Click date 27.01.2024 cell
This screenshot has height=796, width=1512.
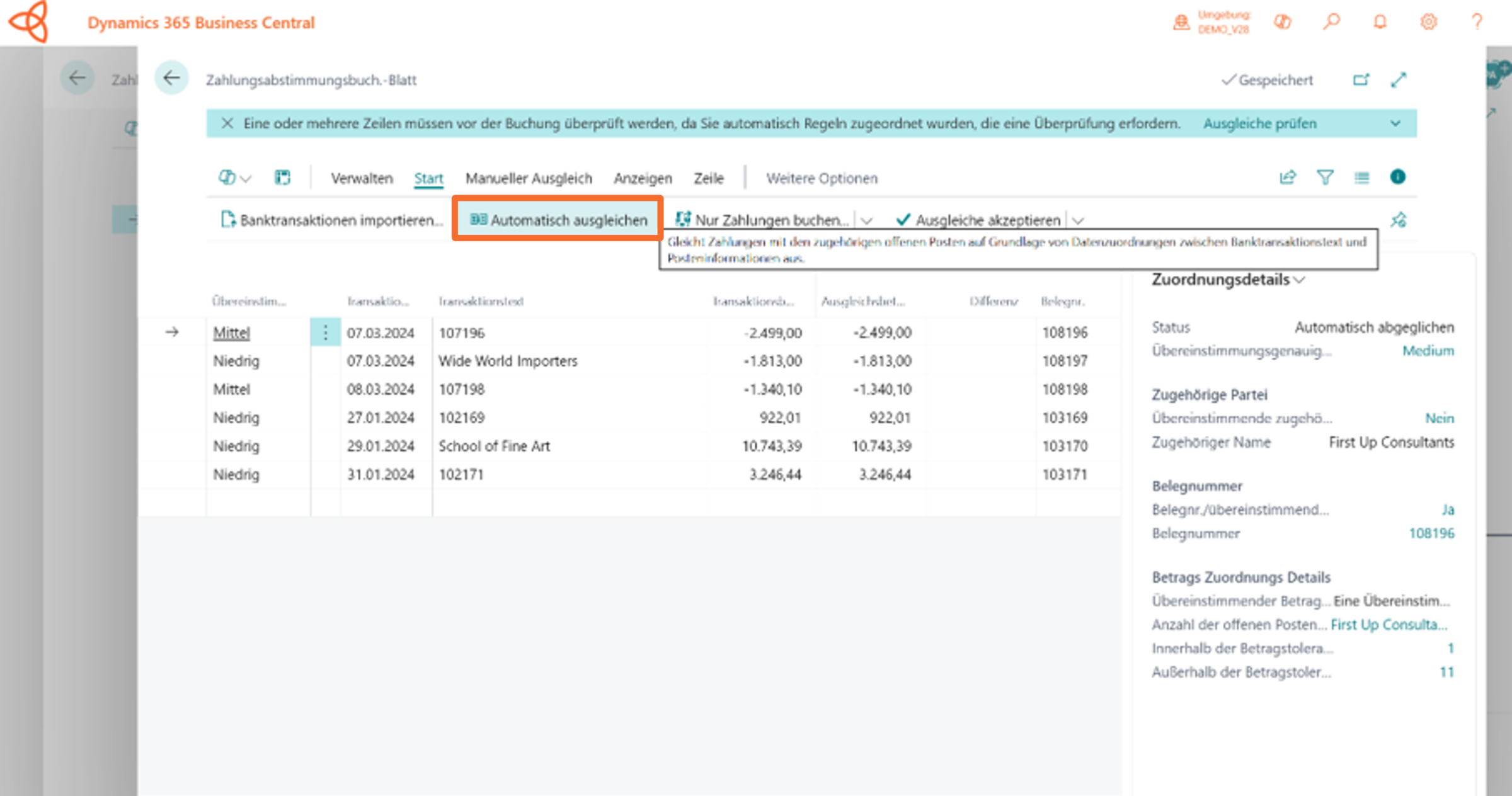381,418
